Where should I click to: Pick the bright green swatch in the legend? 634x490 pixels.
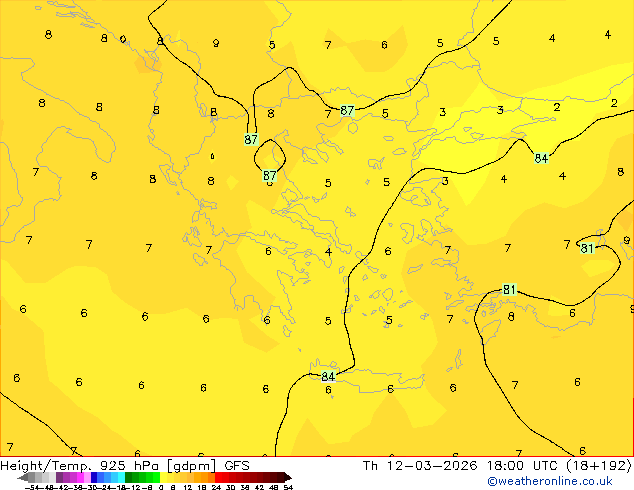(x=156, y=478)
